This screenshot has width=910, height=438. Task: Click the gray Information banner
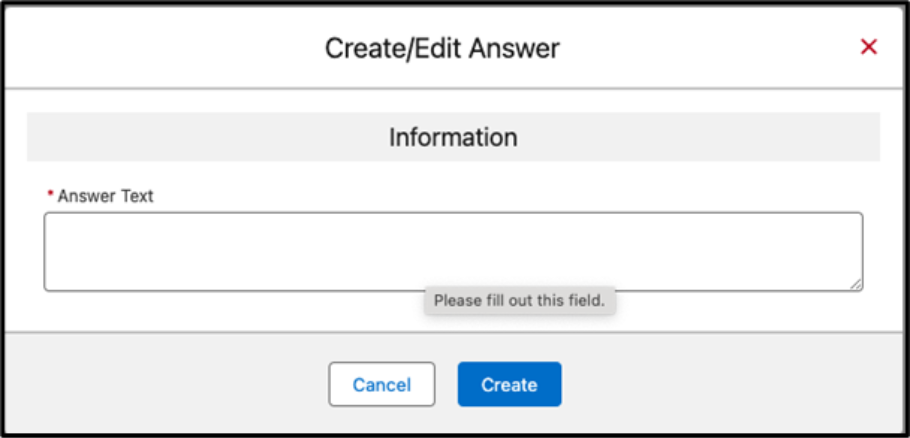click(453, 137)
